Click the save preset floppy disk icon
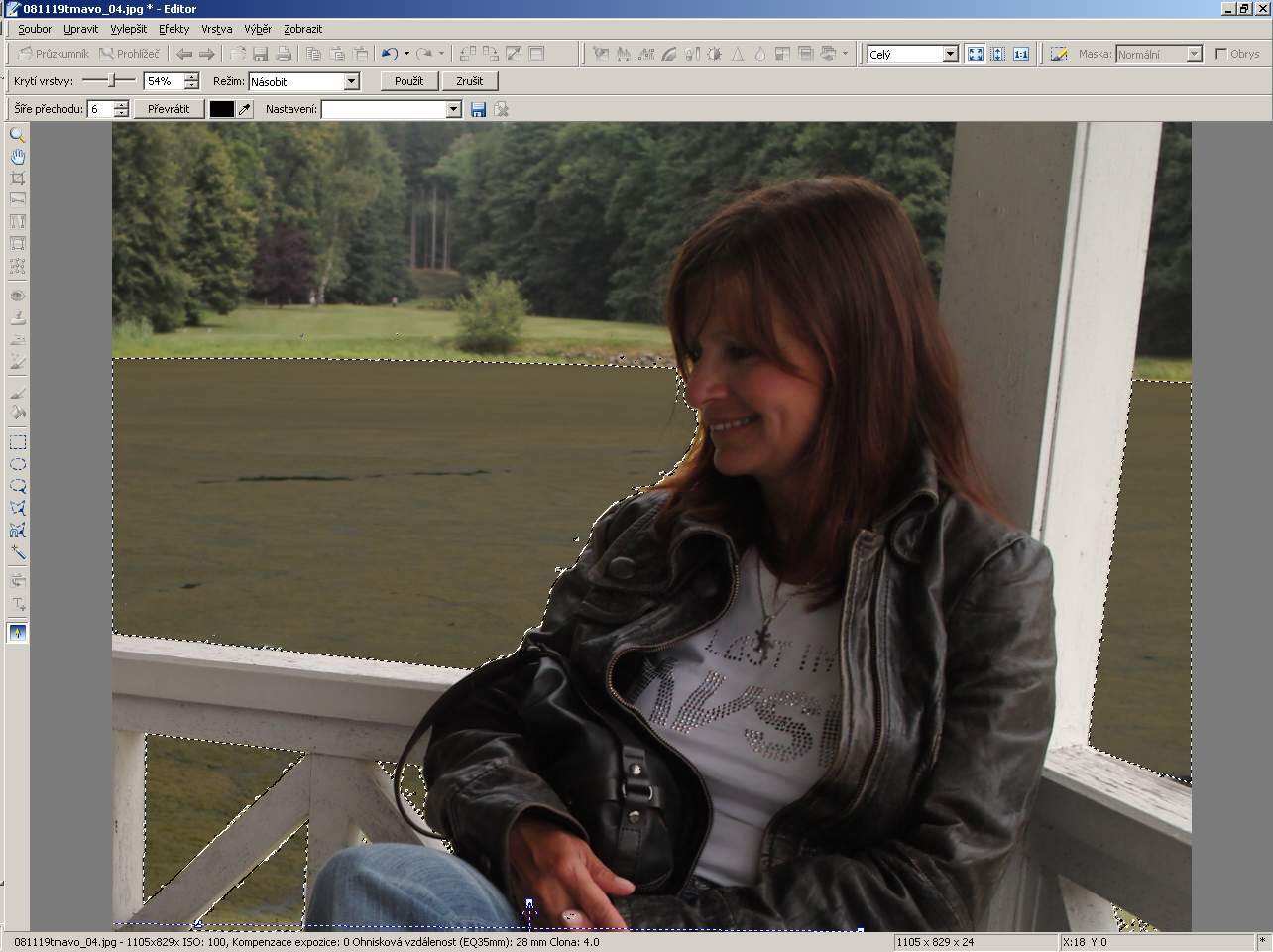 click(478, 109)
